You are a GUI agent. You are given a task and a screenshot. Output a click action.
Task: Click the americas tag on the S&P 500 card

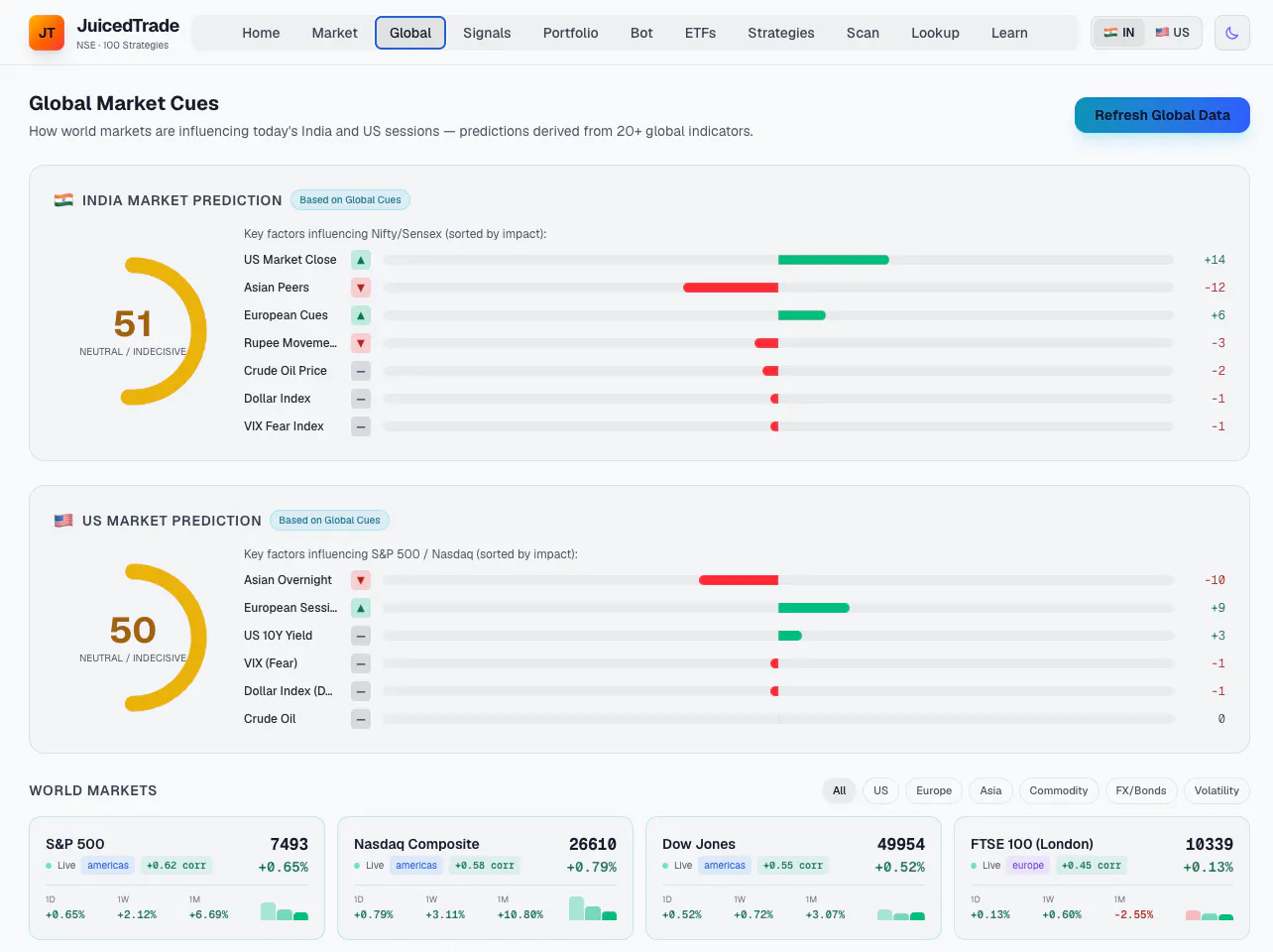click(108, 866)
